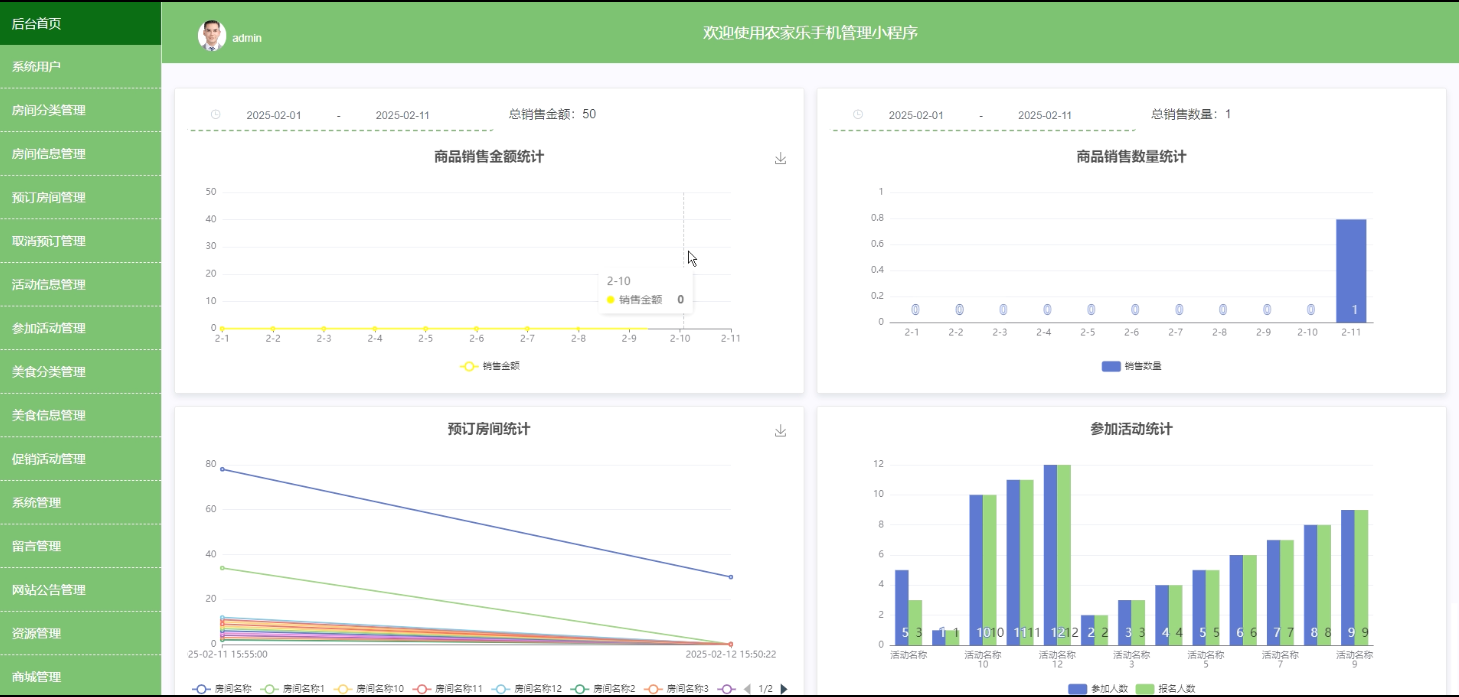1459x697 pixels.
Task: Toggle the 房间名称12 legend series
Action: pyautogui.click(x=526, y=689)
